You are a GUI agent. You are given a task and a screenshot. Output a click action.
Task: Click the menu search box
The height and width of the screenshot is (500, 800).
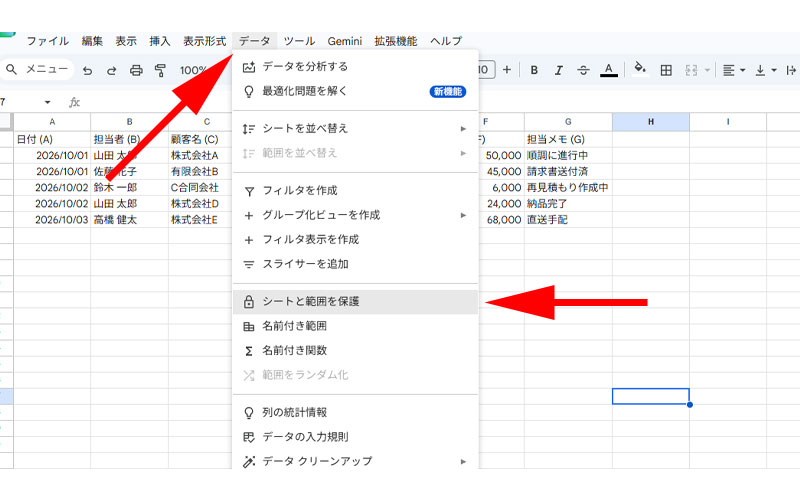38,69
